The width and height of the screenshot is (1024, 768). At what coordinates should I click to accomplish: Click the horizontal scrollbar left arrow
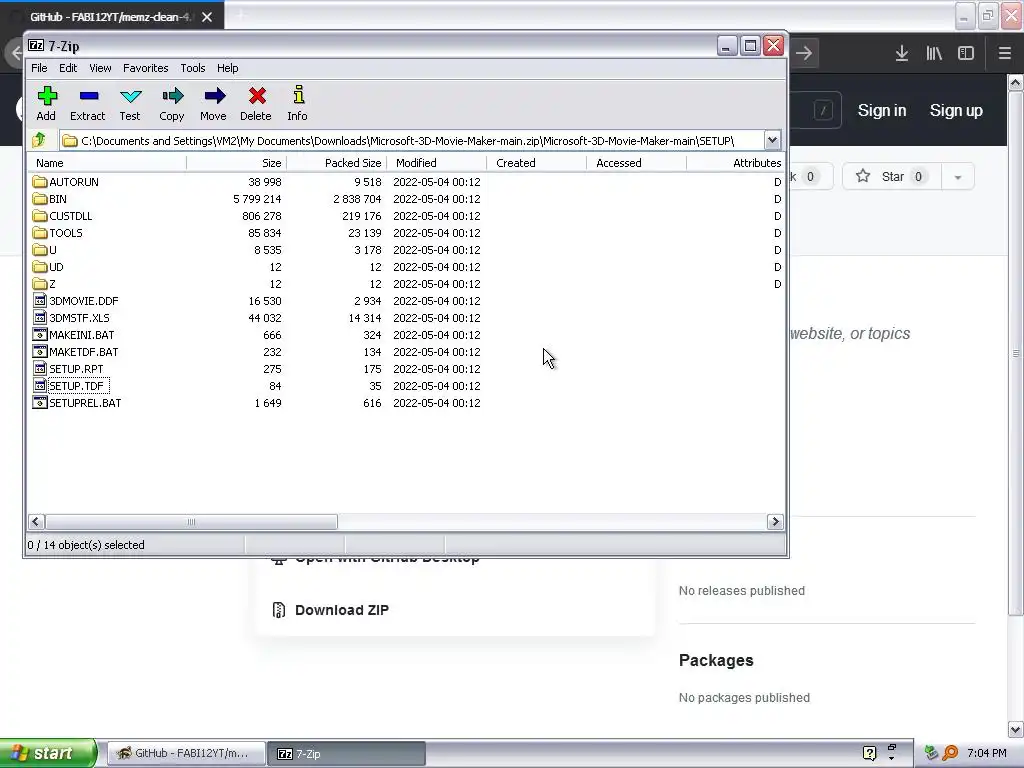[36, 521]
